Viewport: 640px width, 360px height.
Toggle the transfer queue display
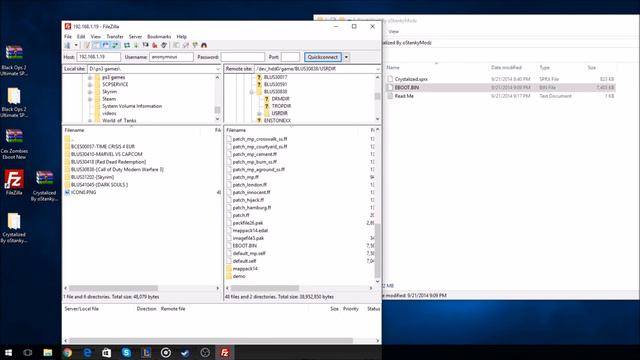(115, 45)
